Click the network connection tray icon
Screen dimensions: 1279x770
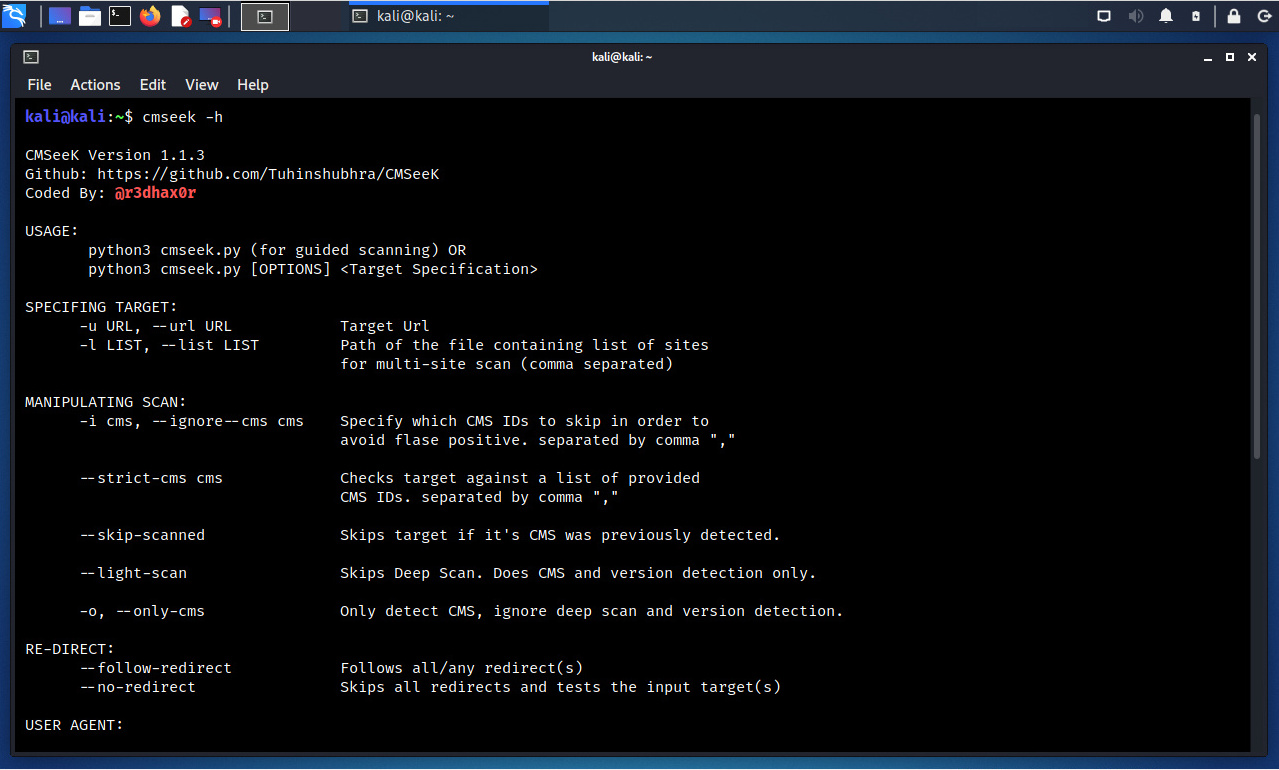[1104, 16]
